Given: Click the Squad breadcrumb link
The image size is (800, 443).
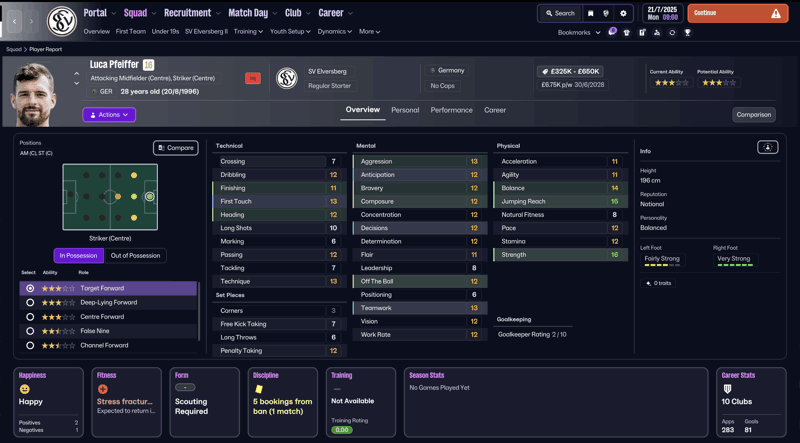Looking at the screenshot, I should click(14, 50).
